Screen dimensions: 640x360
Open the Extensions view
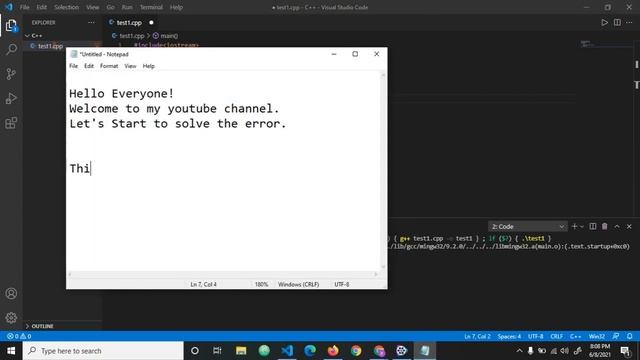(11, 123)
